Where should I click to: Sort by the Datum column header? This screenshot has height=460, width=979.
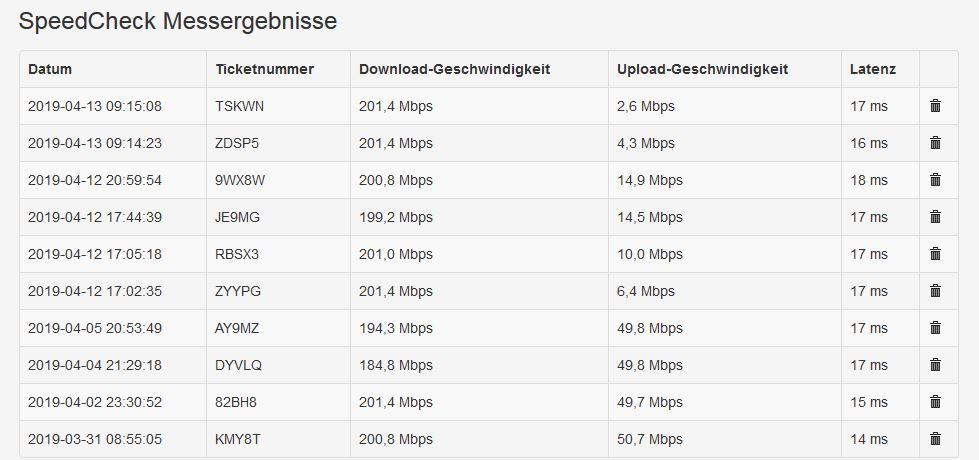click(50, 69)
